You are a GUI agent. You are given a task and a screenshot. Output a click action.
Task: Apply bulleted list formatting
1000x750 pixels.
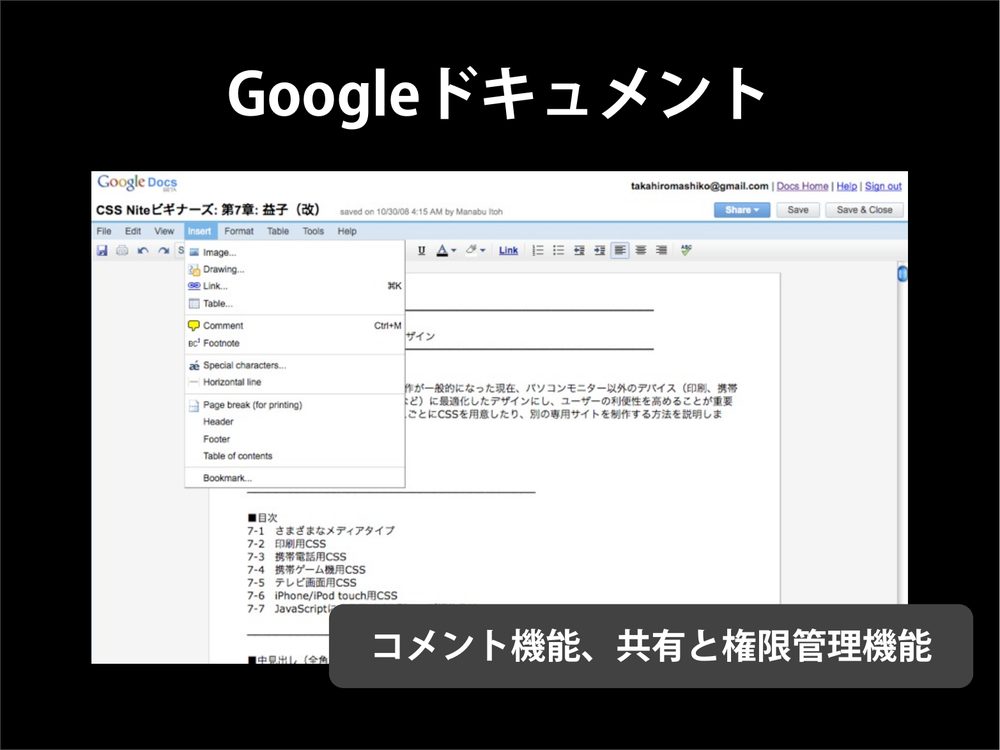pos(559,251)
